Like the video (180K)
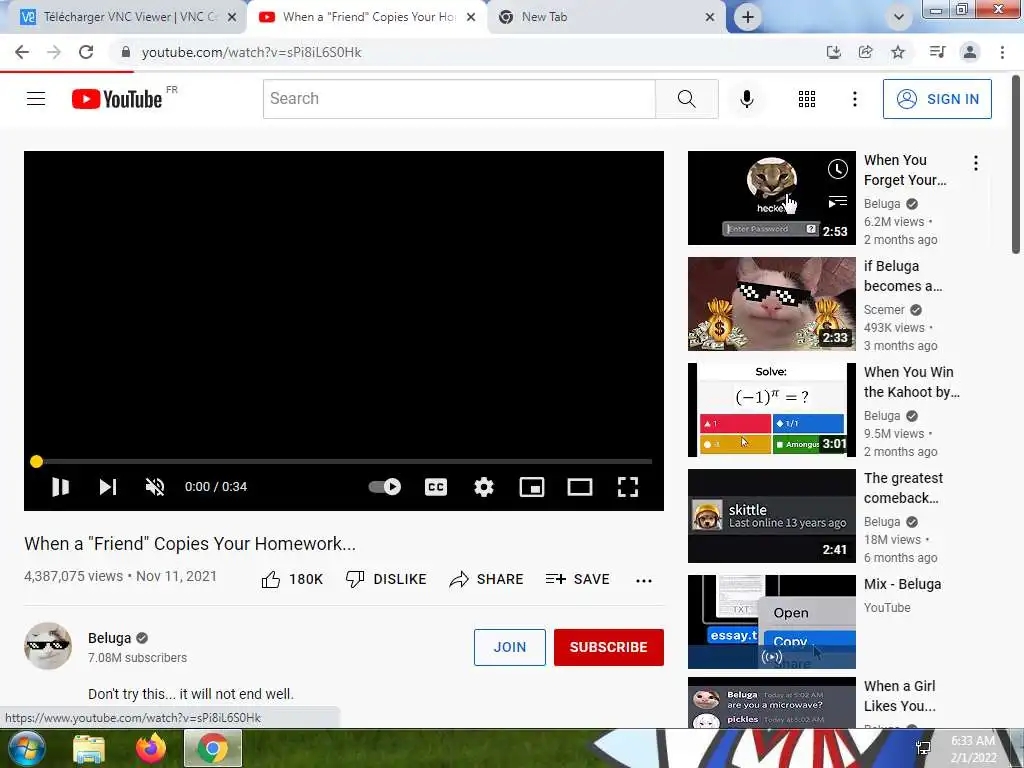1024x768 pixels. pos(292,579)
